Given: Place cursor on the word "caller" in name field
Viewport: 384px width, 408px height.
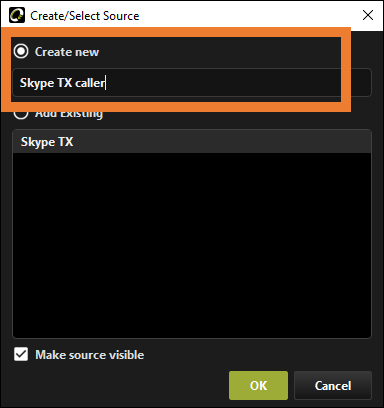Looking at the screenshot, I should click(x=90, y=83).
